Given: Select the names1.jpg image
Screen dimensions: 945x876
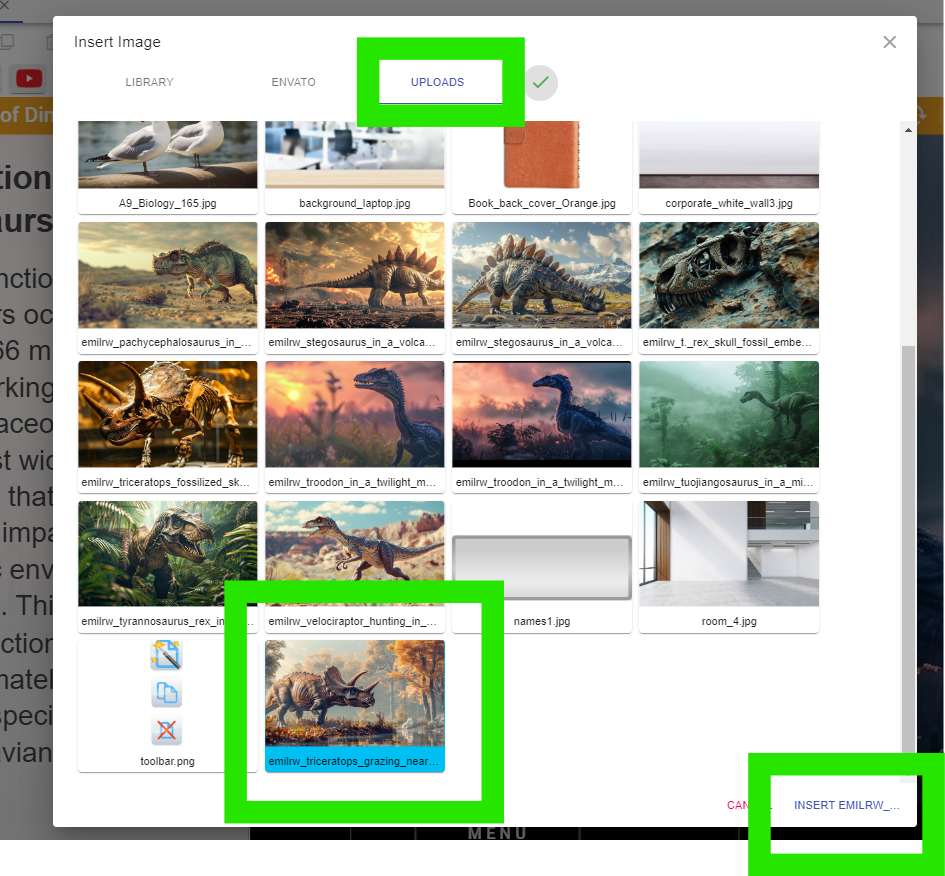Looking at the screenshot, I should [x=542, y=566].
